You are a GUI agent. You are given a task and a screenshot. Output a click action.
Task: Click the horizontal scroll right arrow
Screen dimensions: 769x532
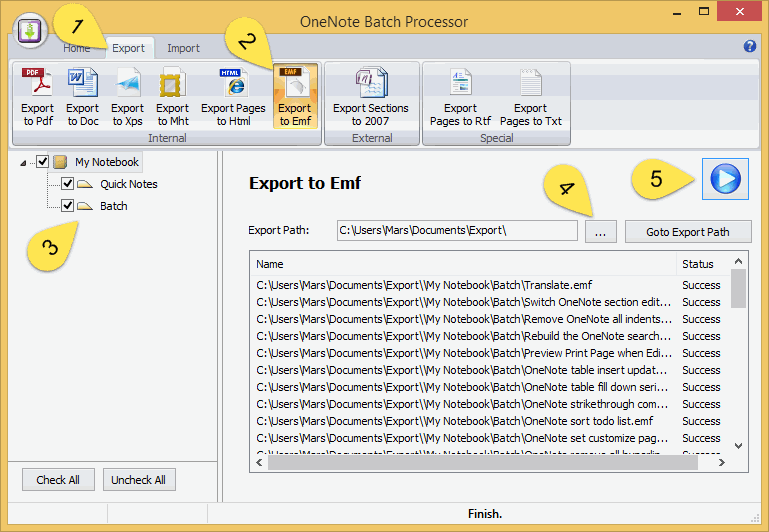(721, 462)
